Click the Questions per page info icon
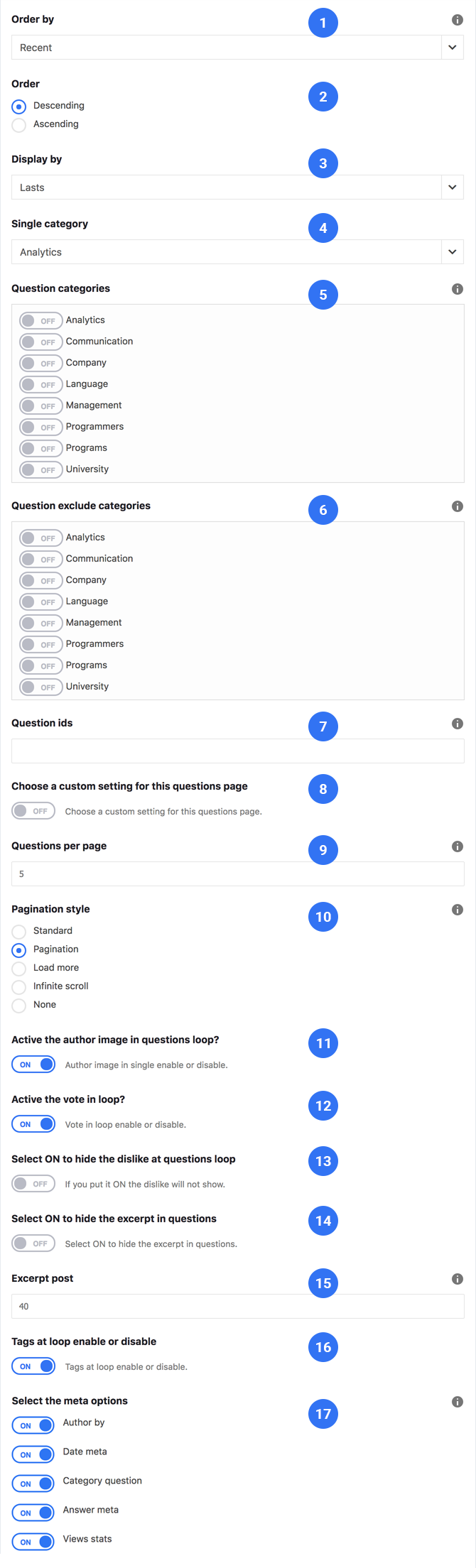The width and height of the screenshot is (476, 1568). [x=458, y=846]
